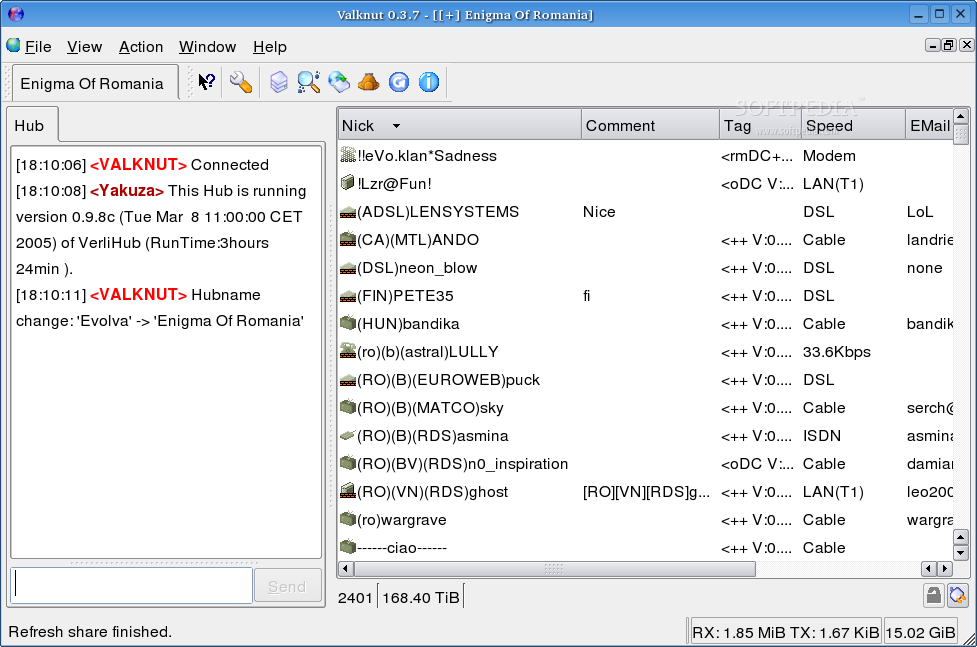The height and width of the screenshot is (647, 977).
Task: Click user icon for (ADSL)LENSYSTEMS
Action: coord(348,213)
